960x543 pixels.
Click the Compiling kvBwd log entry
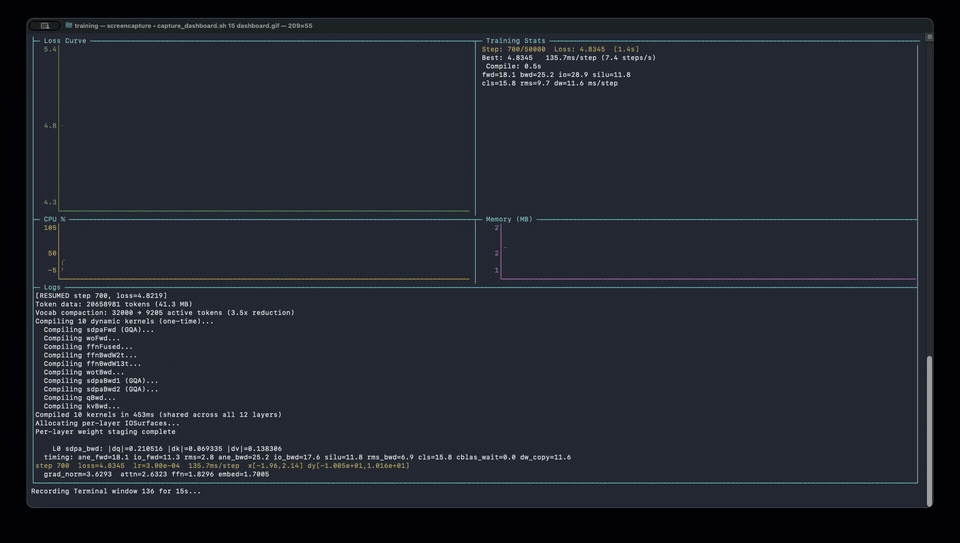coord(82,406)
